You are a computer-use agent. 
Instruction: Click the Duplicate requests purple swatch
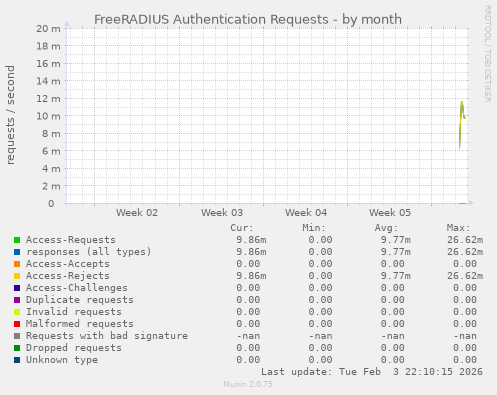point(17,300)
